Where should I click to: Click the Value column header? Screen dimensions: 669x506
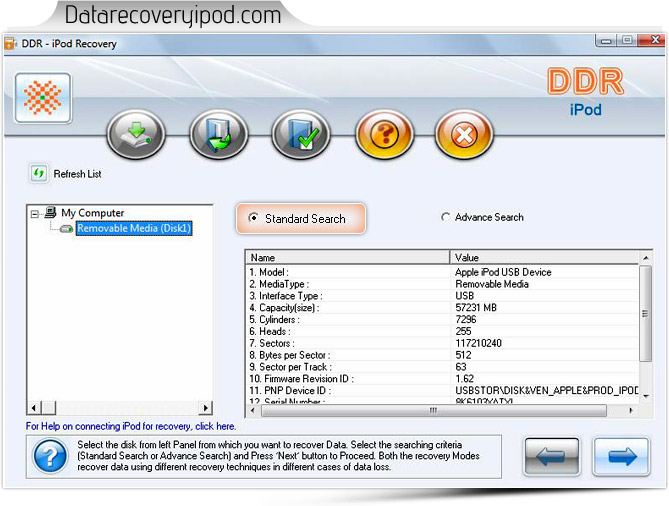click(545, 258)
